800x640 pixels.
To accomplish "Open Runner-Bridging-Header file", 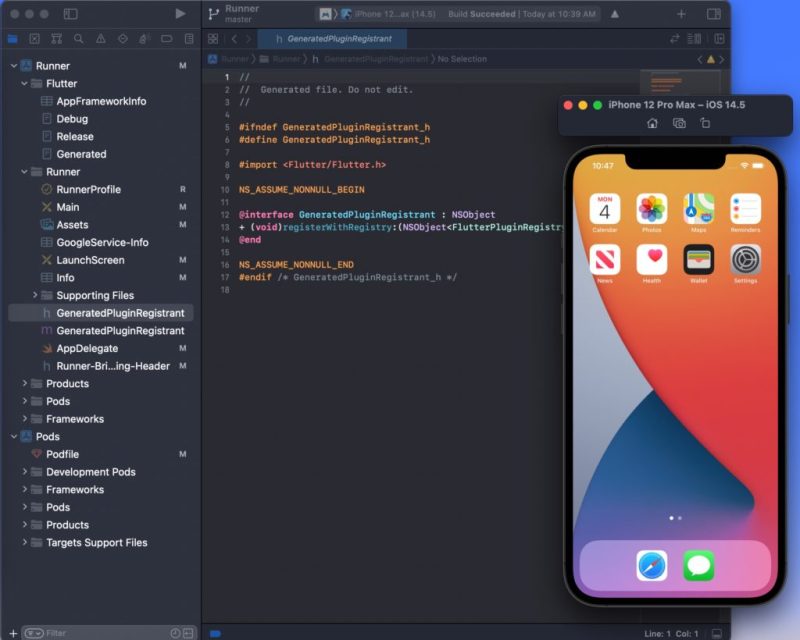I will 113,366.
